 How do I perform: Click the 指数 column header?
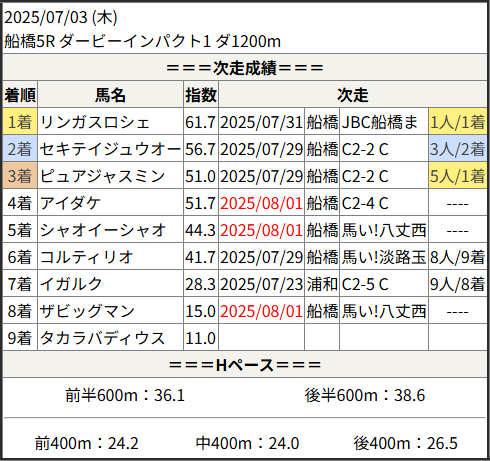click(x=201, y=95)
